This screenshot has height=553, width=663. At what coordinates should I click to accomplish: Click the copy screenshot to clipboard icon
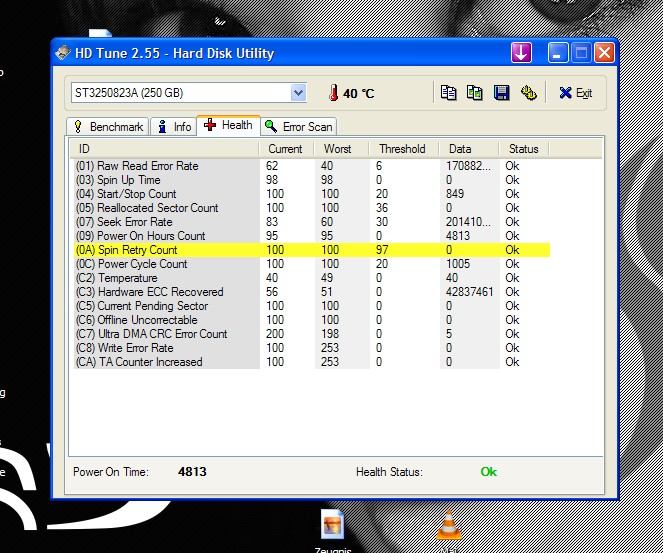tap(474, 93)
